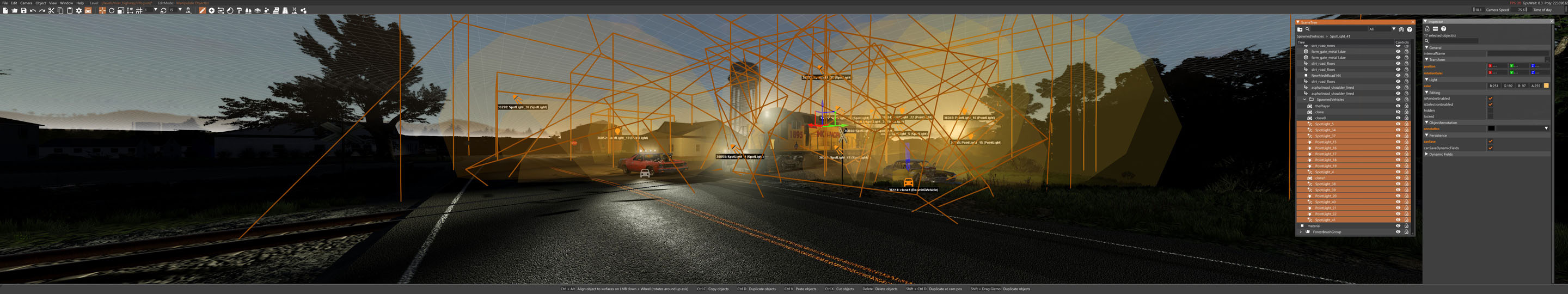1568x294 pixels.
Task: Open the Camera menu
Action: (26, 3)
